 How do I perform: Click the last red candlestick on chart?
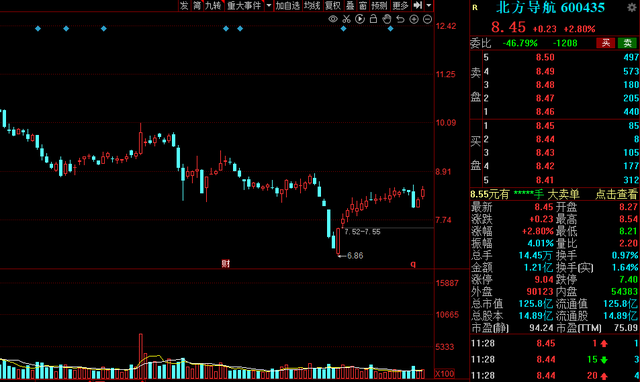tap(423, 192)
